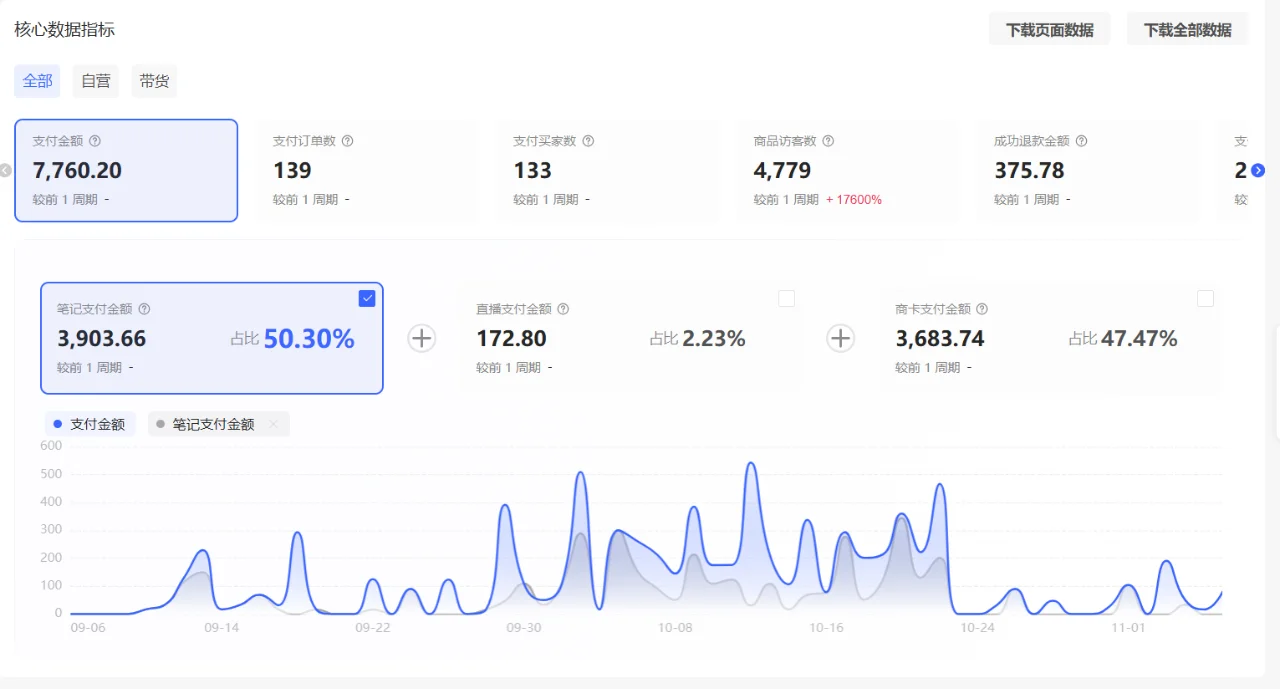Click the 10-16 date label on chart axis
The image size is (1280, 689).
coord(826,628)
